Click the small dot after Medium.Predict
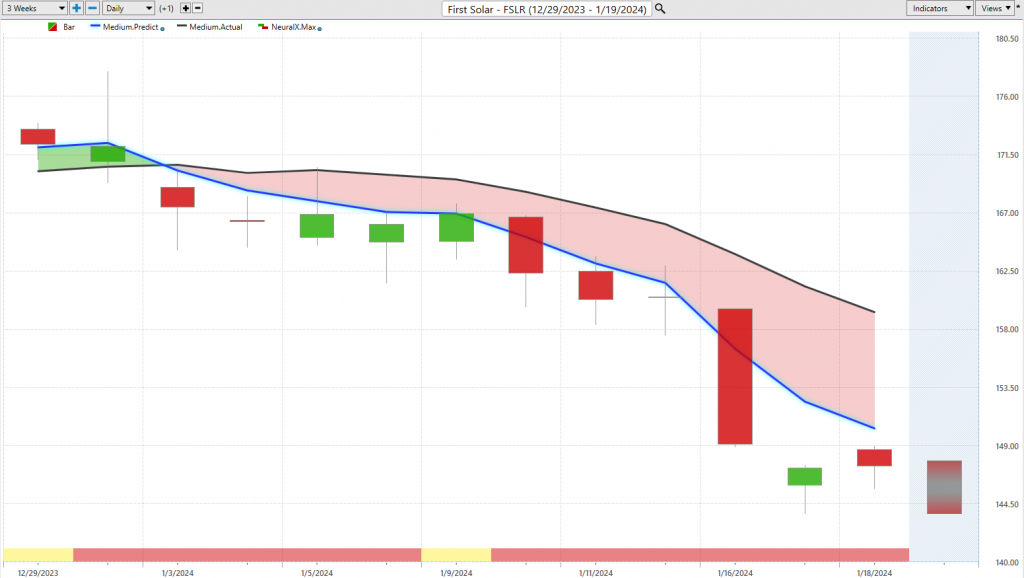The image size is (1024, 578). point(163,29)
